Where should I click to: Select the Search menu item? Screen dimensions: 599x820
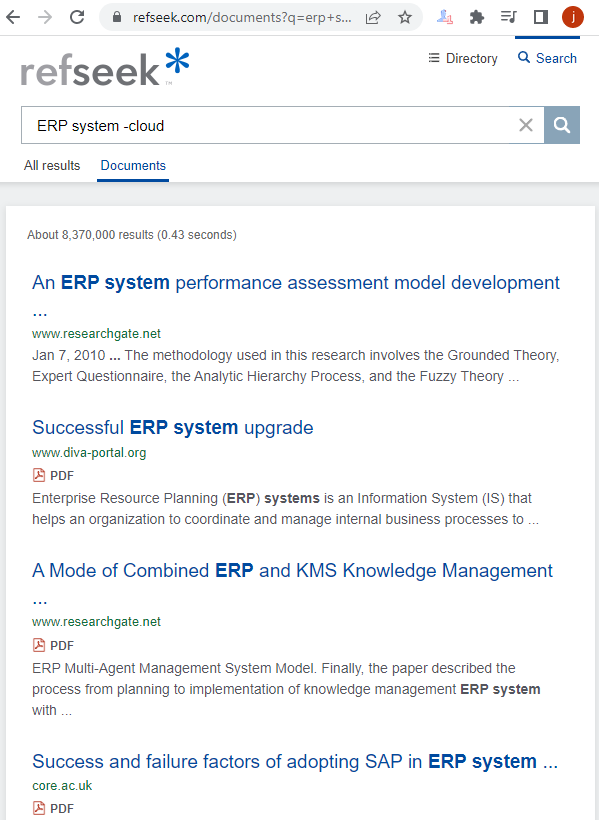pos(547,58)
